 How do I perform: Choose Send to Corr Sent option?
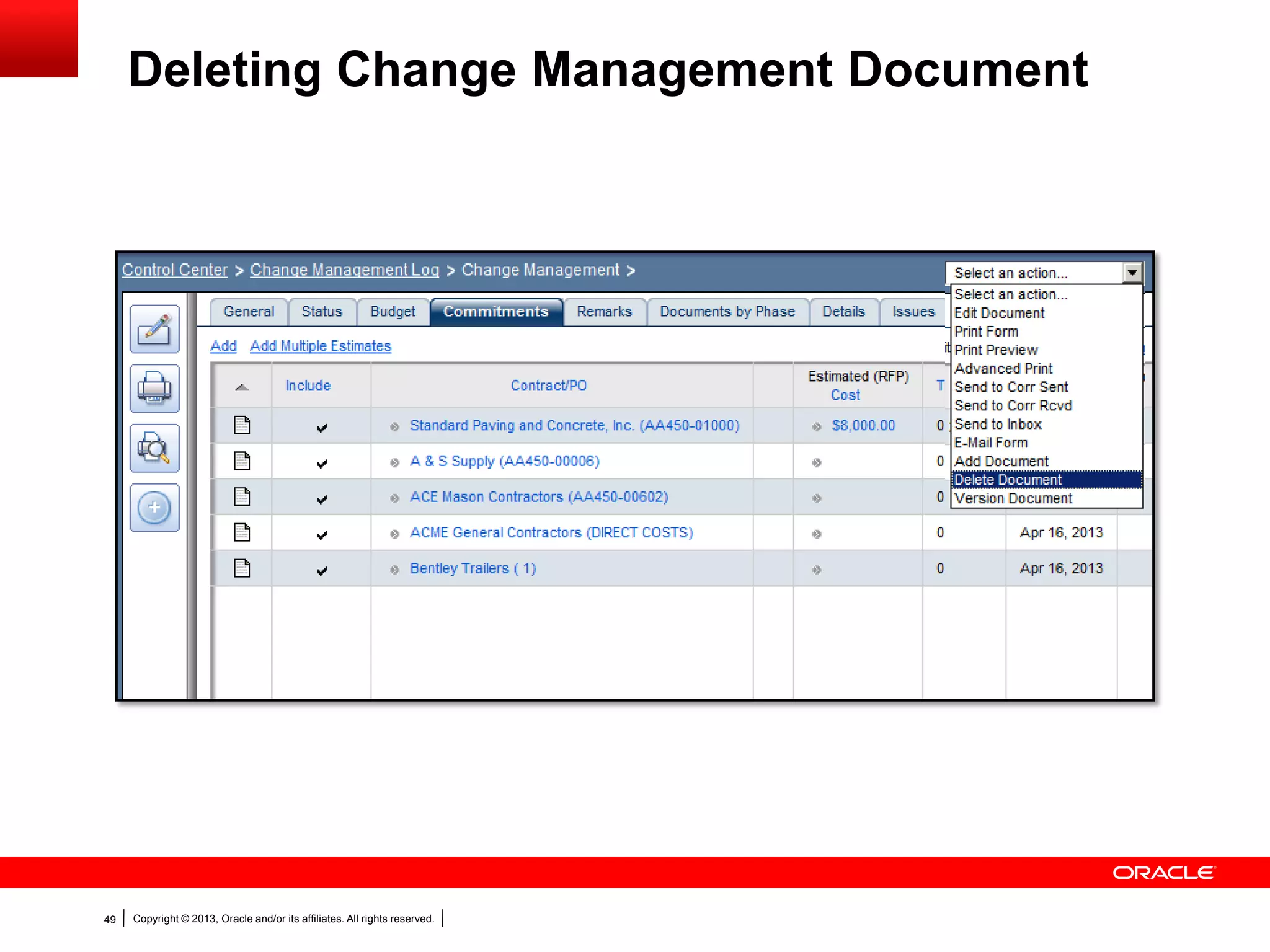(x=1047, y=387)
